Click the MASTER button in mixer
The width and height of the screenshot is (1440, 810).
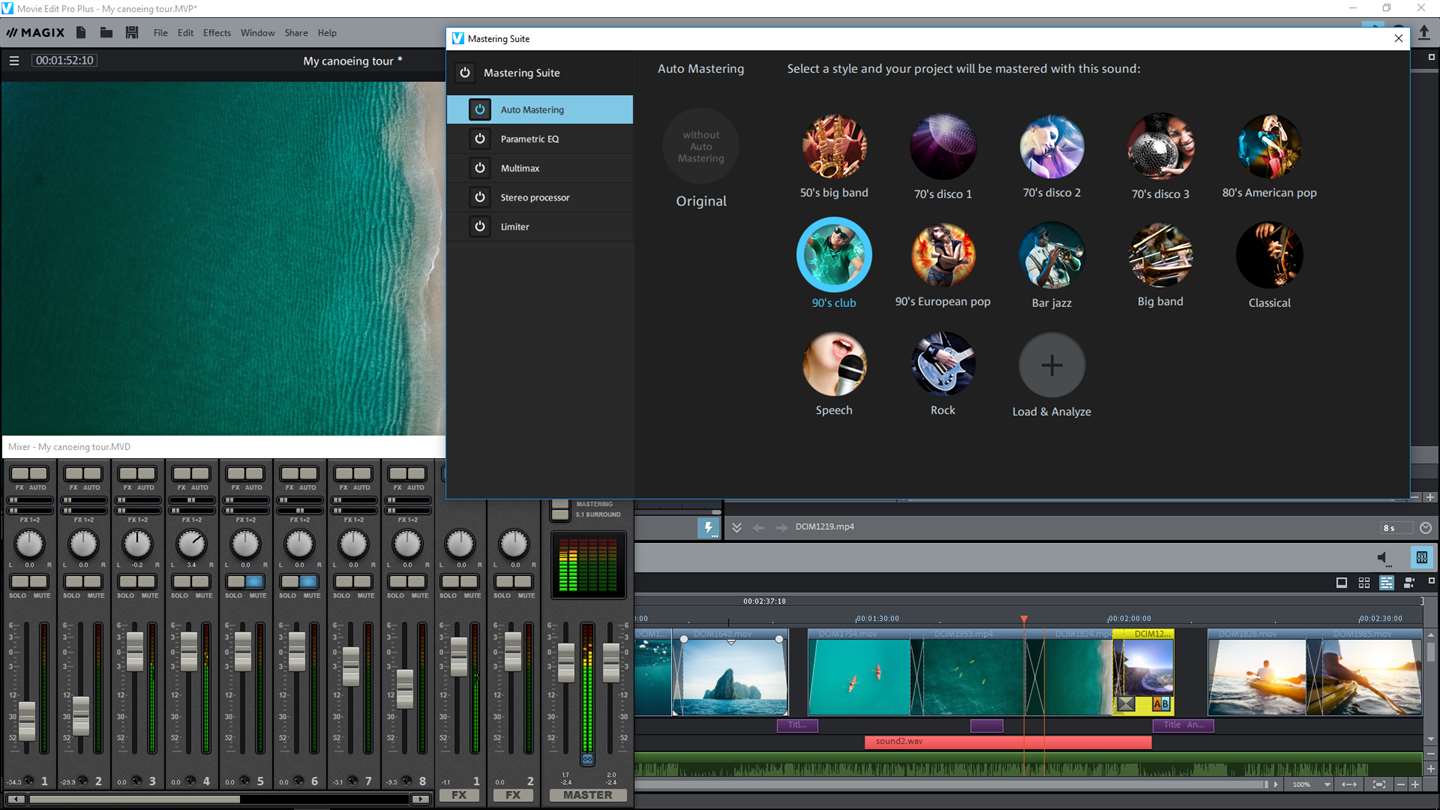pos(587,795)
